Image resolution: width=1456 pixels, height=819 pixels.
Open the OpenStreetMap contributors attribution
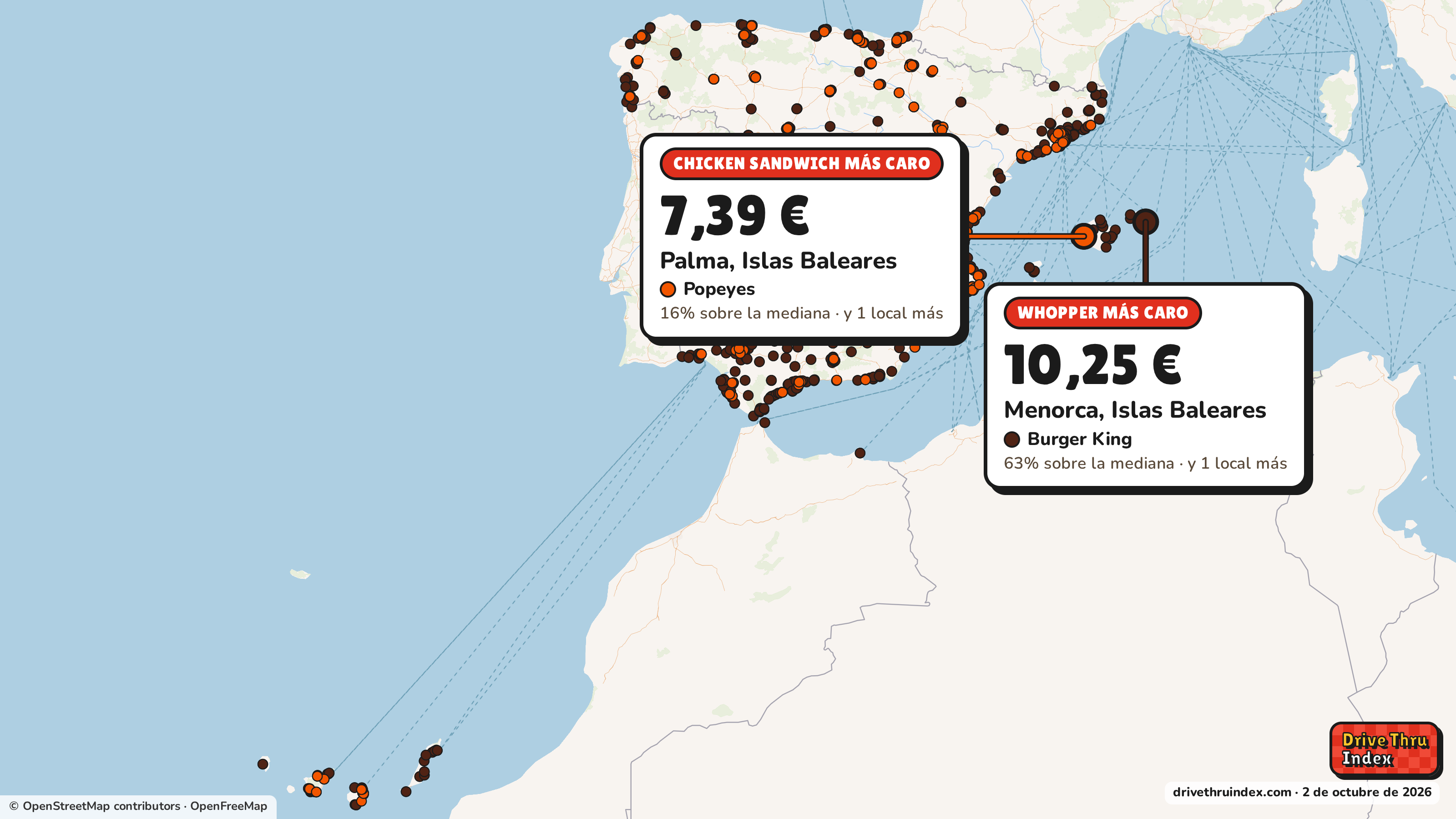click(x=95, y=806)
